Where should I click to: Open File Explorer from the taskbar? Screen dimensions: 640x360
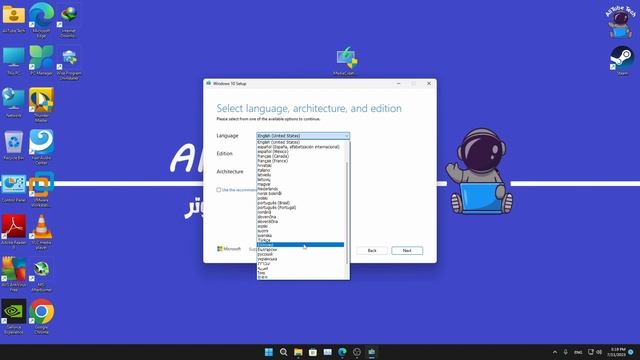click(298, 352)
